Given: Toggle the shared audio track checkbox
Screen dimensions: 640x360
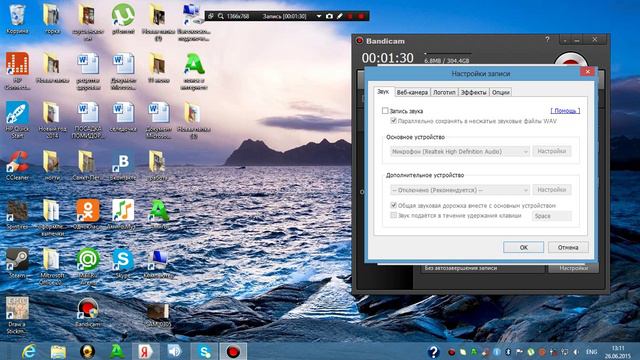Looking at the screenshot, I should 393,205.
